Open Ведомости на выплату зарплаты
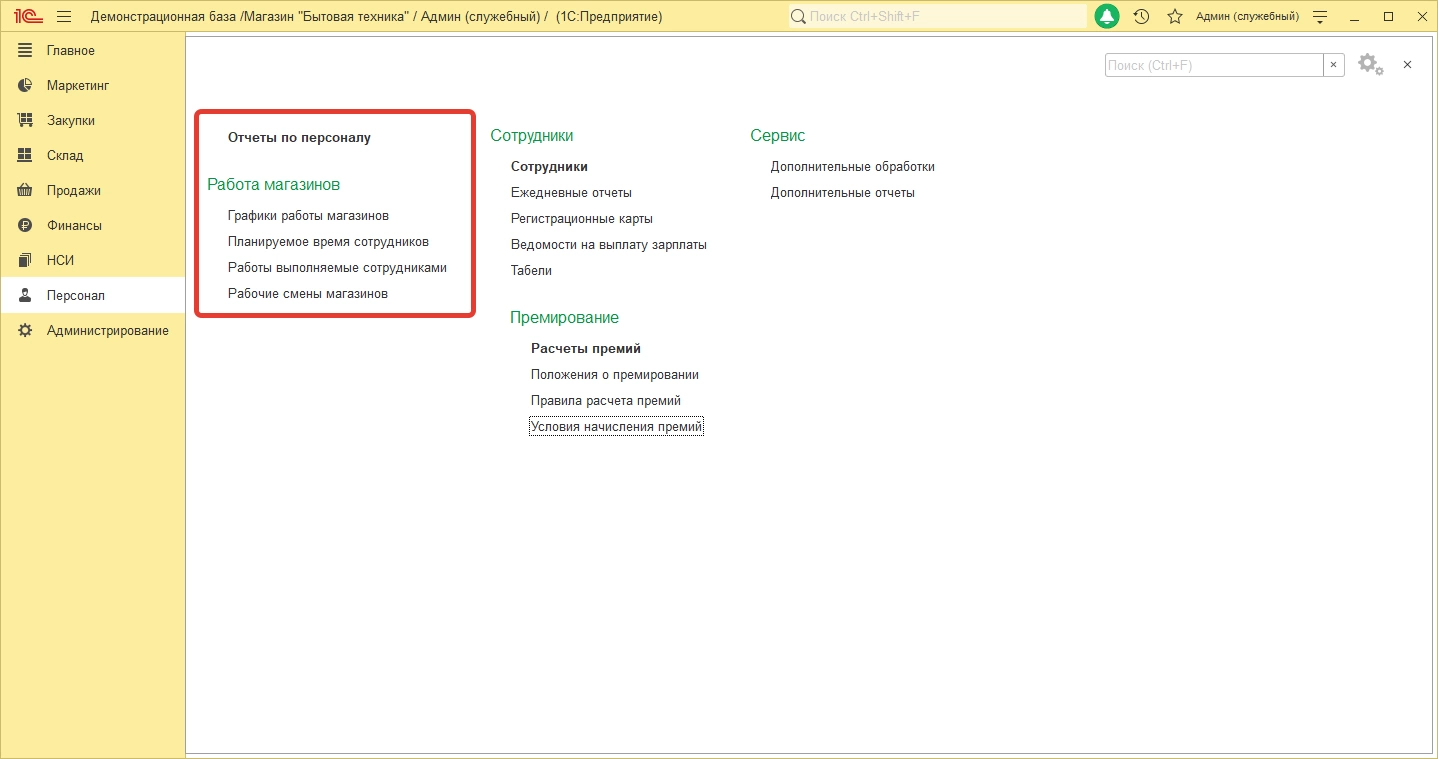 point(609,245)
